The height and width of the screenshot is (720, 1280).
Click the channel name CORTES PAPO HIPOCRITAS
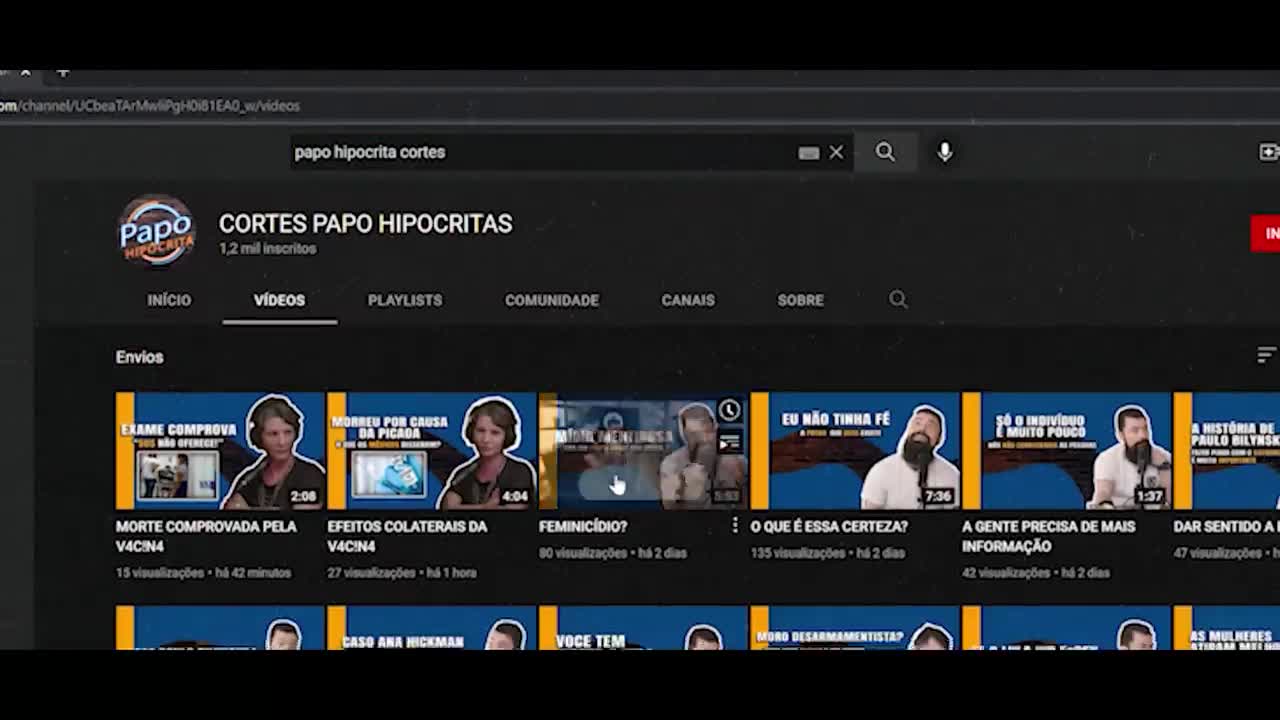tap(365, 224)
